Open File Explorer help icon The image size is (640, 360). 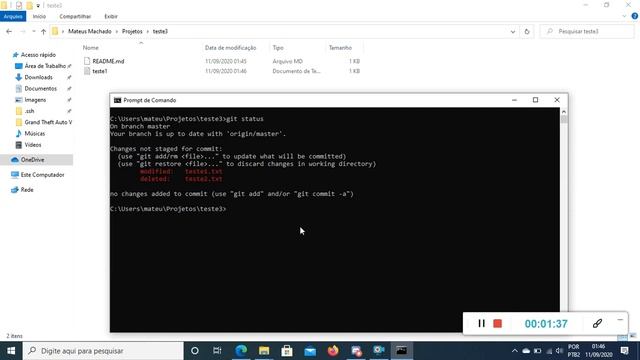coord(634,16)
